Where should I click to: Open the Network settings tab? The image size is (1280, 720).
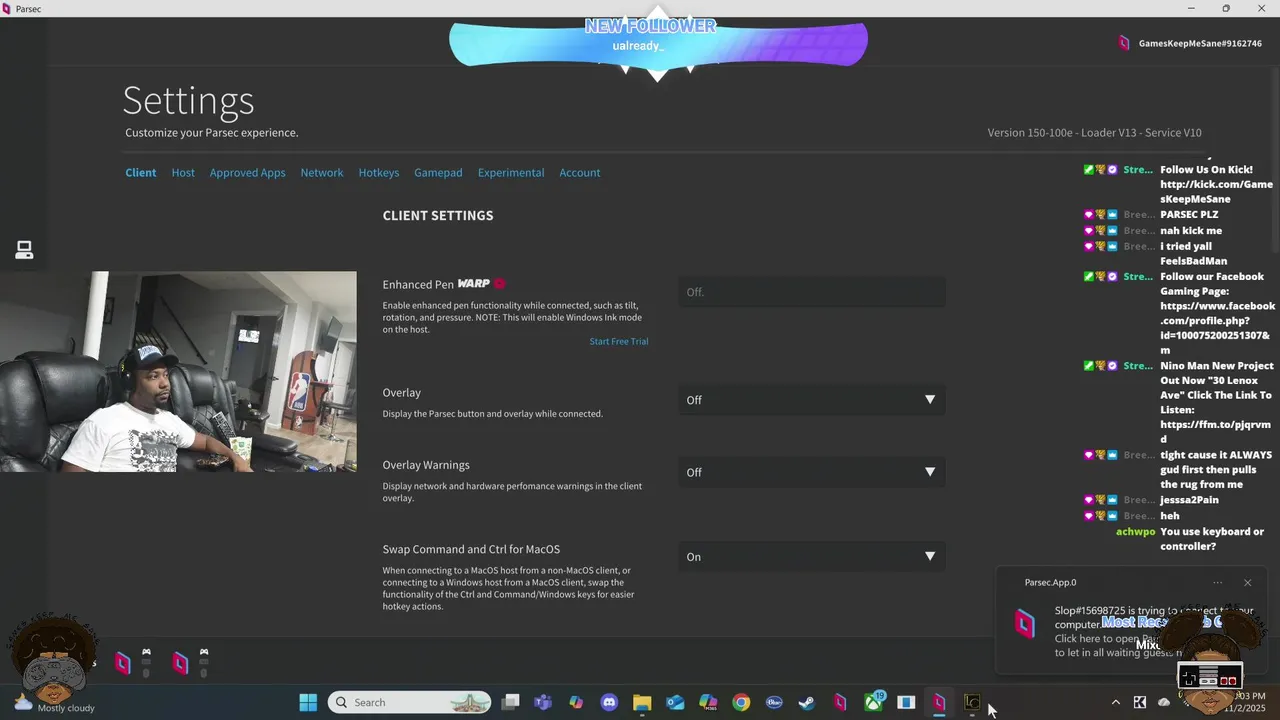[322, 173]
